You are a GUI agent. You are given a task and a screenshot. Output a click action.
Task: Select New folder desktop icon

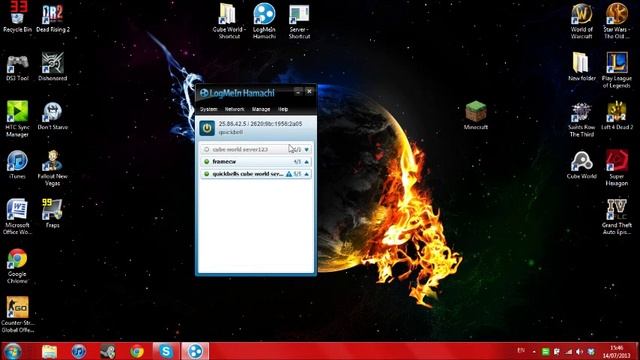pyautogui.click(x=582, y=67)
